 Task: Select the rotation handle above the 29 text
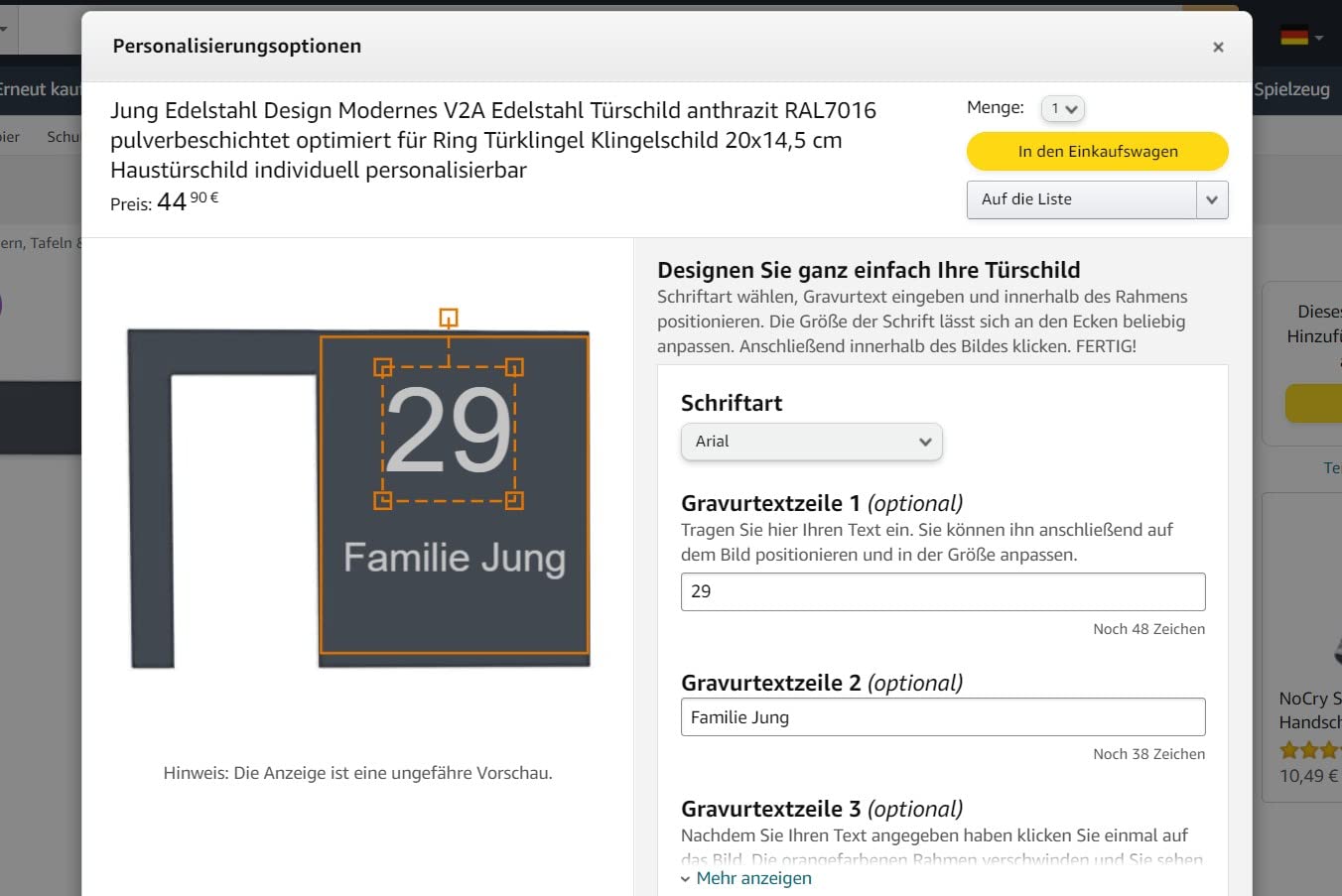[449, 318]
